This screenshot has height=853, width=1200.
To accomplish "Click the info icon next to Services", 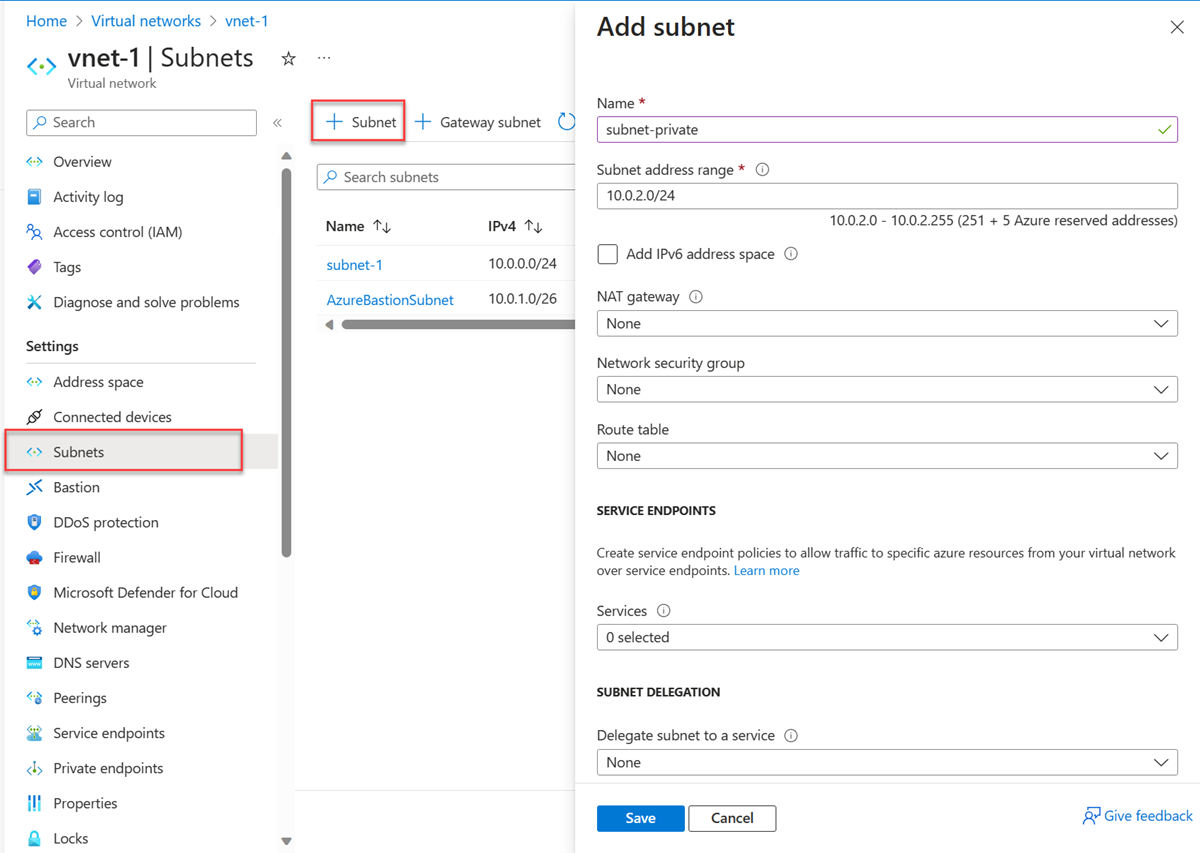I will (x=663, y=611).
